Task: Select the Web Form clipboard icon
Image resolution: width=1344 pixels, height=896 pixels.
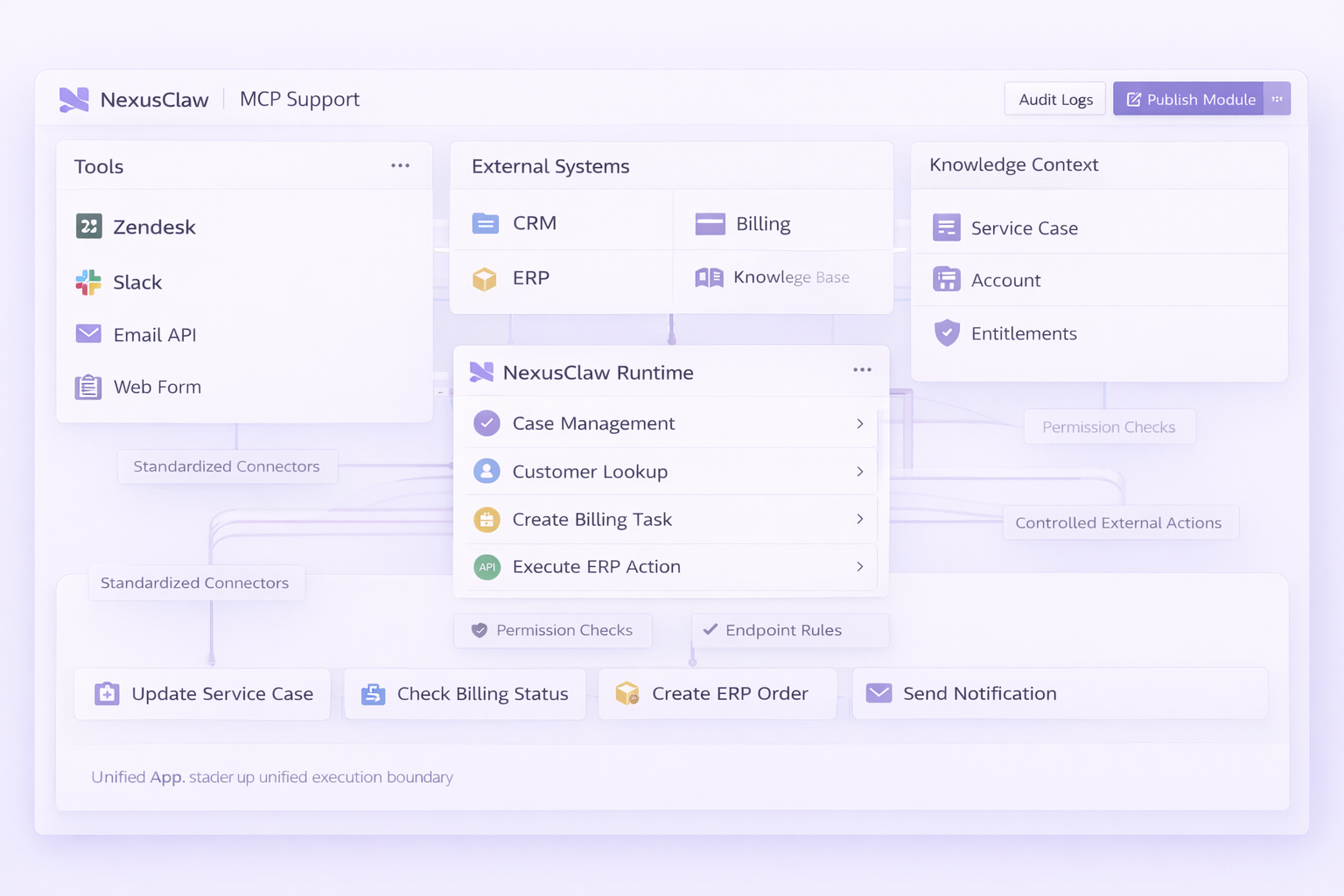Action: click(87, 387)
